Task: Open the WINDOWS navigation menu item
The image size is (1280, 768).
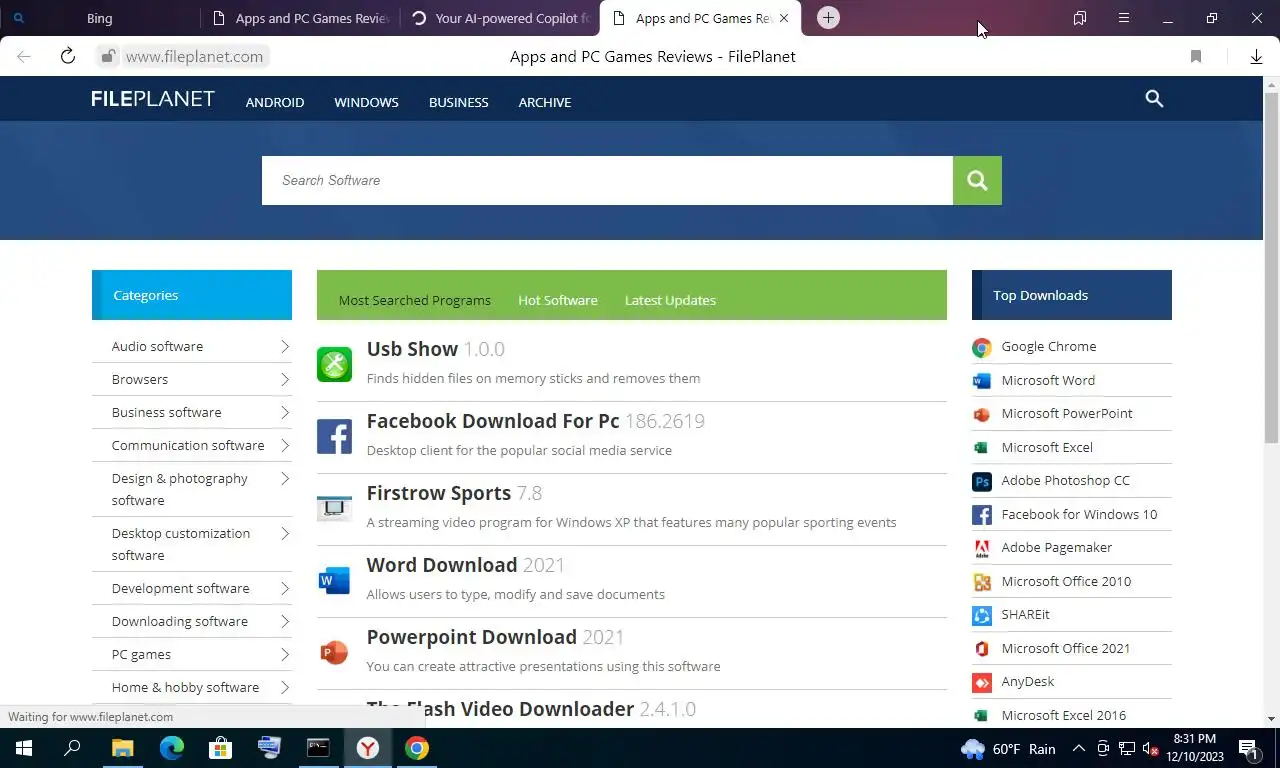Action: [366, 102]
